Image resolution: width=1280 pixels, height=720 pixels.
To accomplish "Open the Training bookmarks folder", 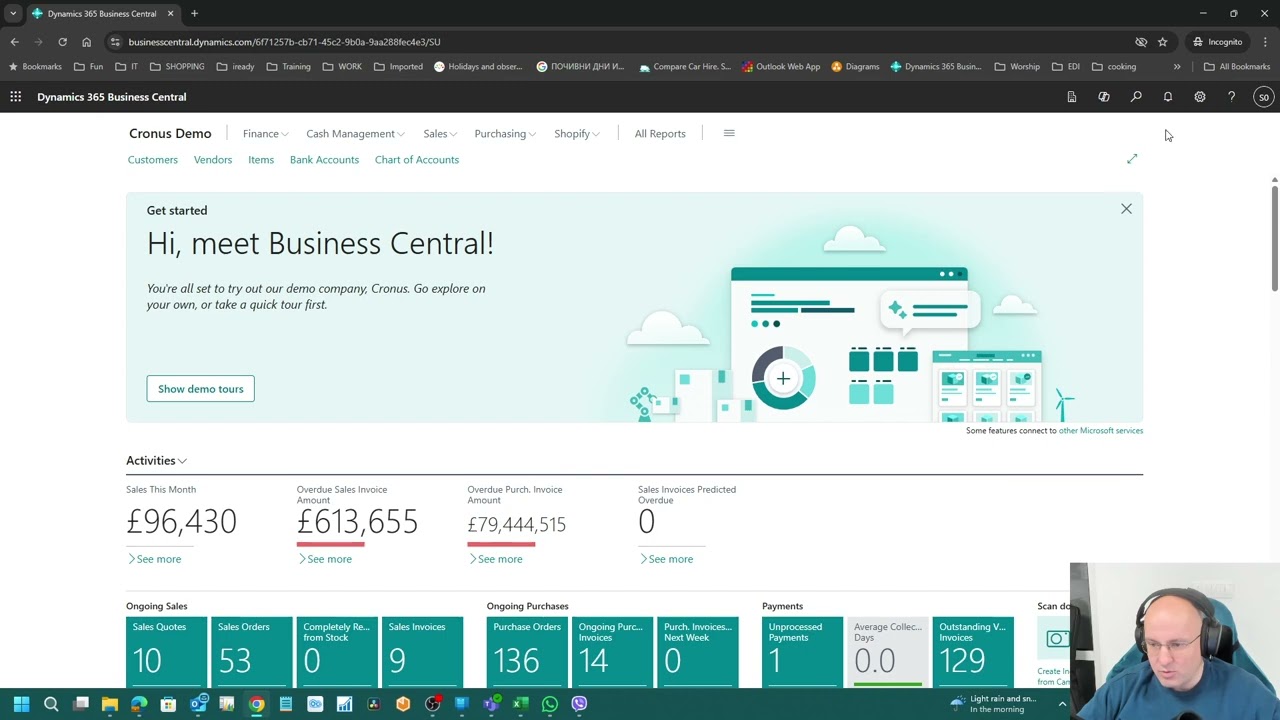I will 288,67.
